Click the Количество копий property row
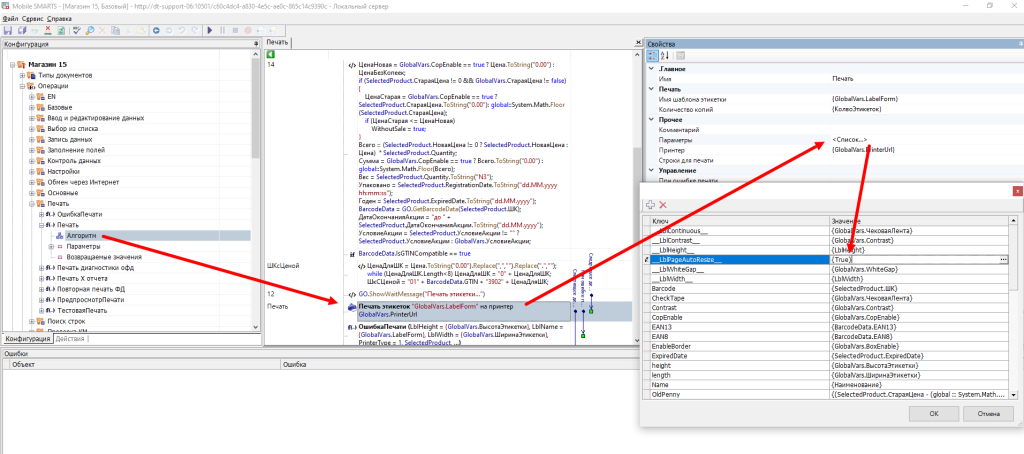This screenshot has width=1024, height=454. pos(834,109)
